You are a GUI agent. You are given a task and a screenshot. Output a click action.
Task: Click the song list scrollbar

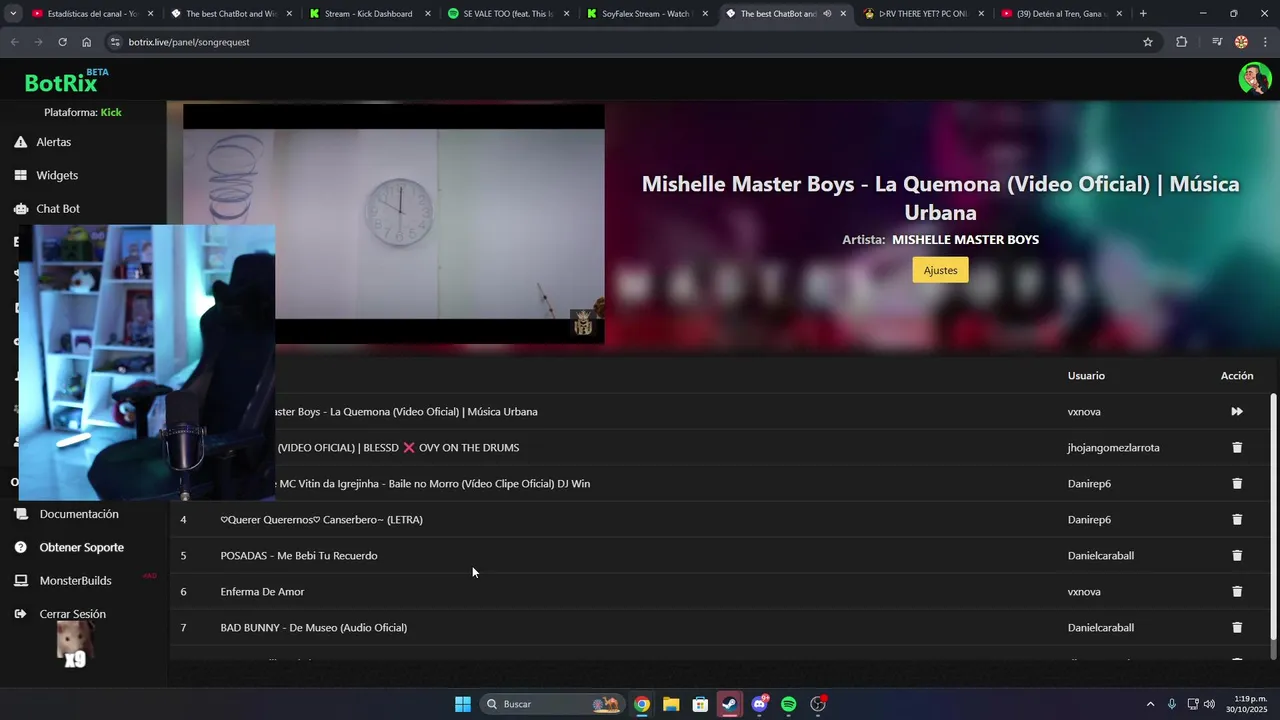pos(1273,516)
